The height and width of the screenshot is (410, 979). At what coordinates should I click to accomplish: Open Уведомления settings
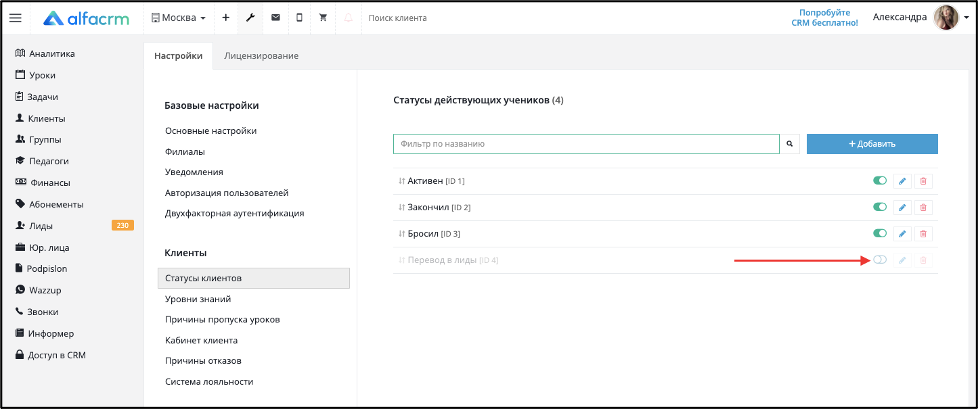pos(194,172)
